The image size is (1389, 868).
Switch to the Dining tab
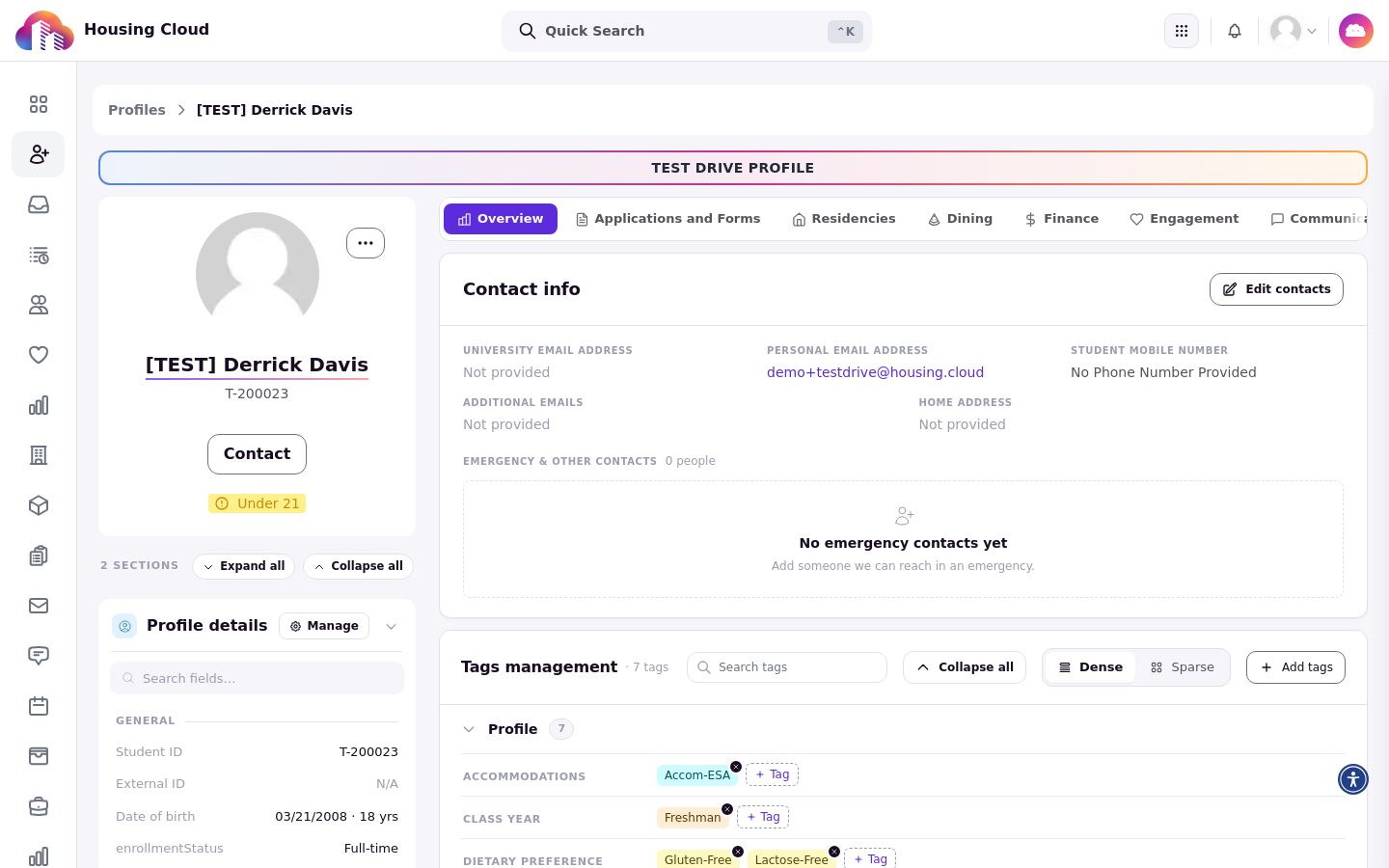[x=961, y=219]
